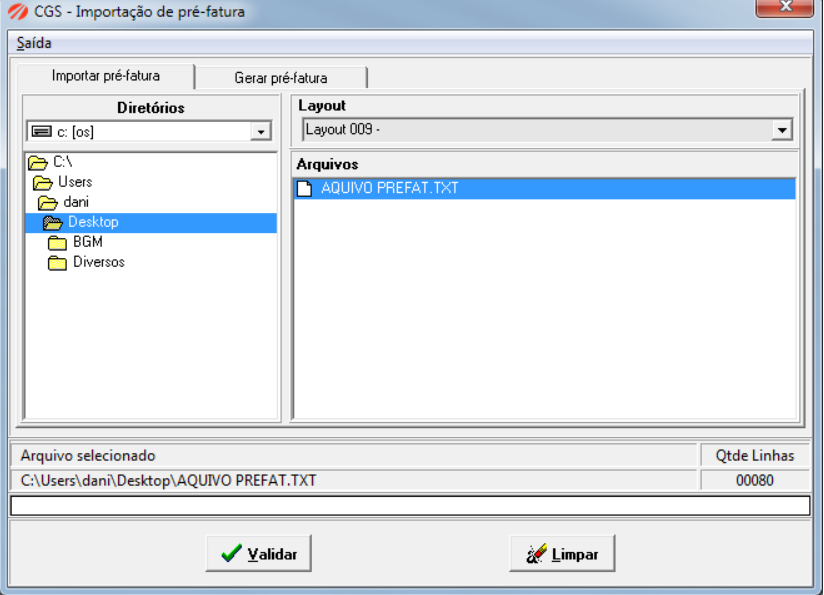The height and width of the screenshot is (595, 824).
Task: Click the BGM folder icon
Action: pos(57,242)
